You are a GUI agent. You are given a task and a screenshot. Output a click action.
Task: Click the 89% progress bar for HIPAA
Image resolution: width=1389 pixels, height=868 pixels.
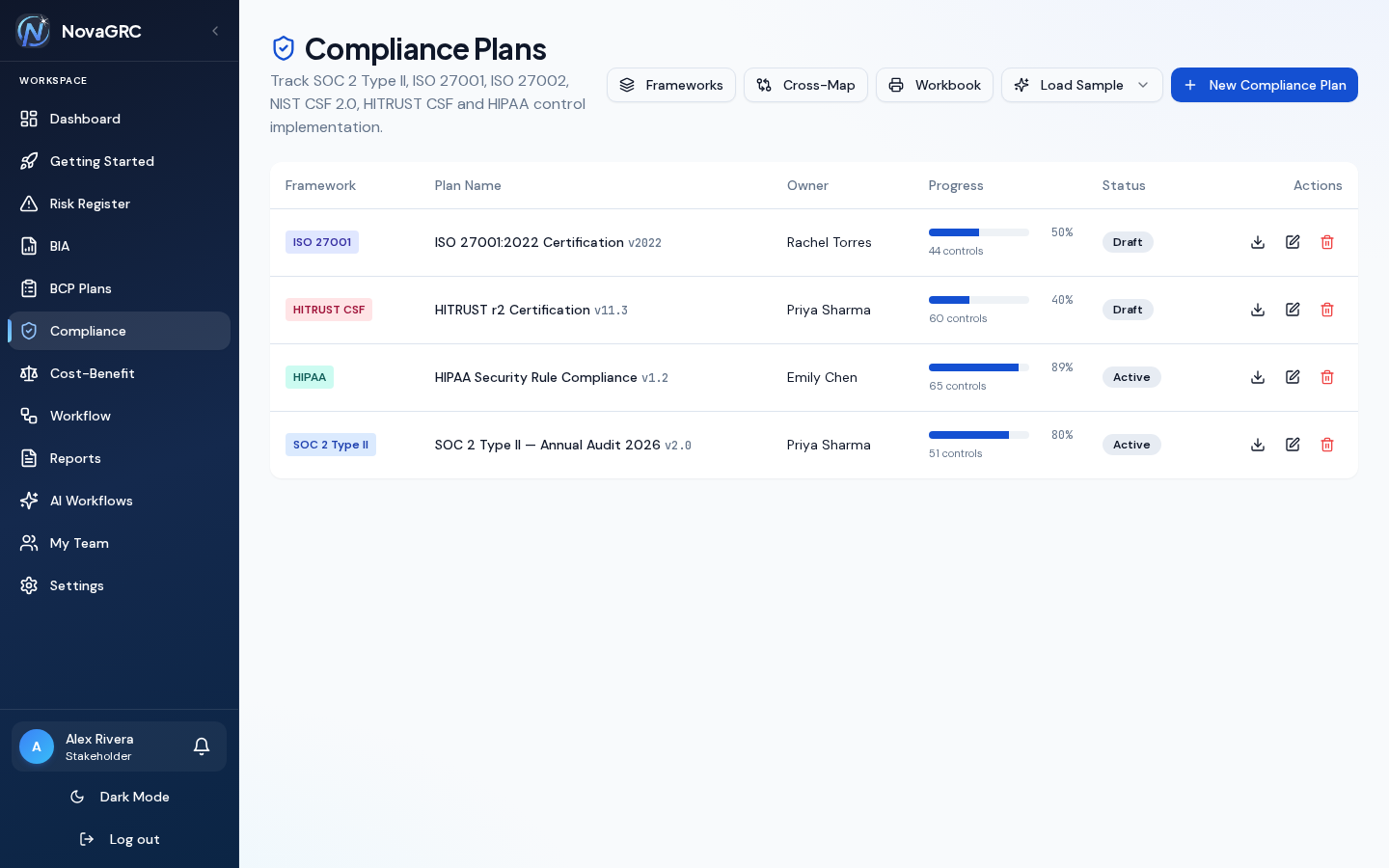979,367
